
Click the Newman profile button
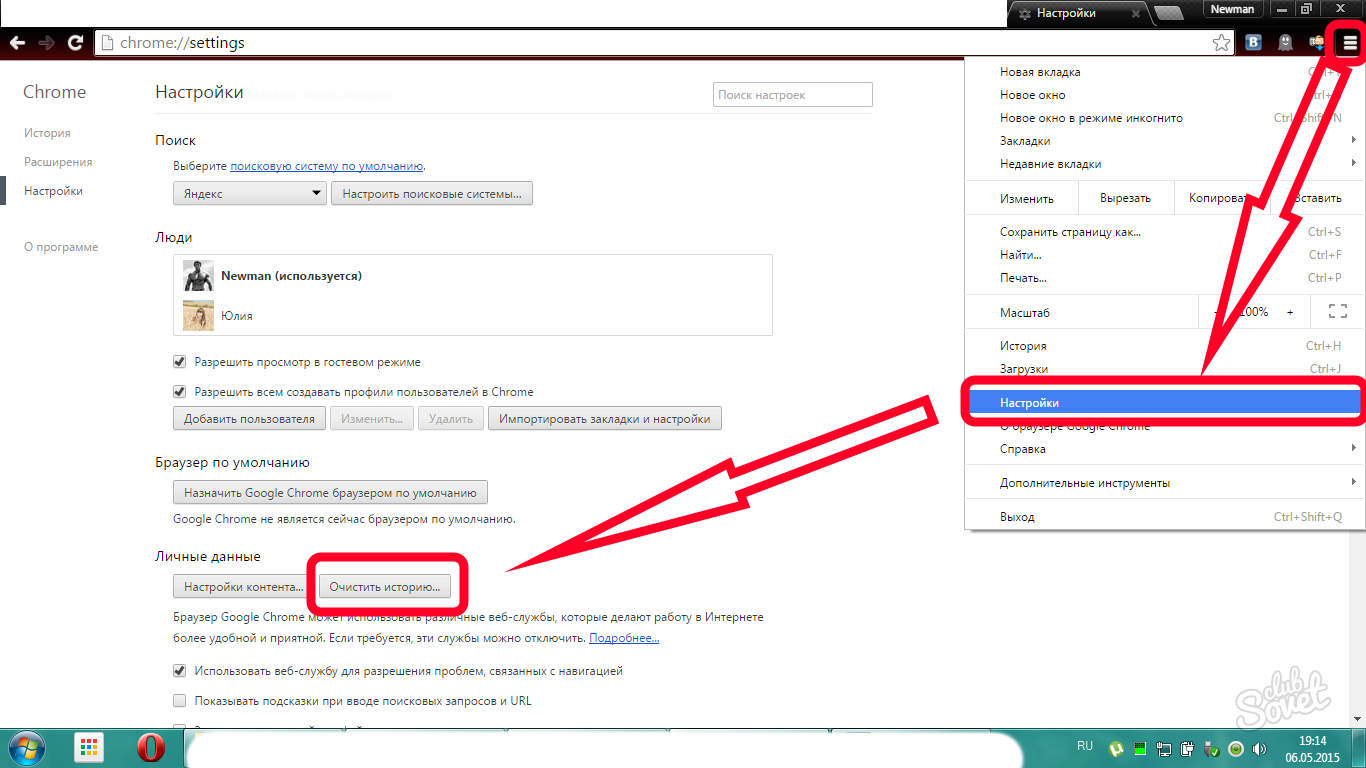(1232, 9)
